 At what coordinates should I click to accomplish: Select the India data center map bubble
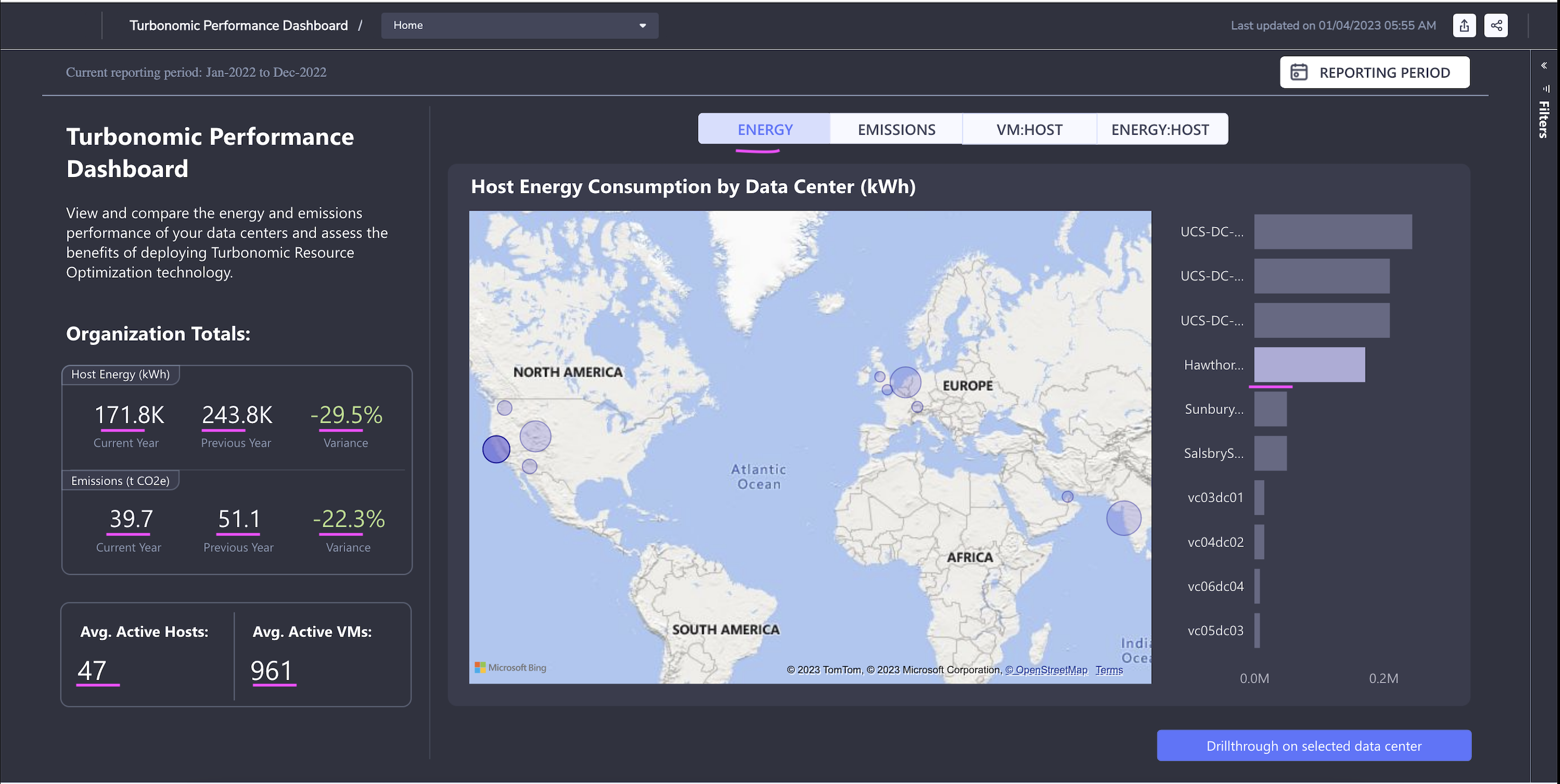tap(1123, 518)
